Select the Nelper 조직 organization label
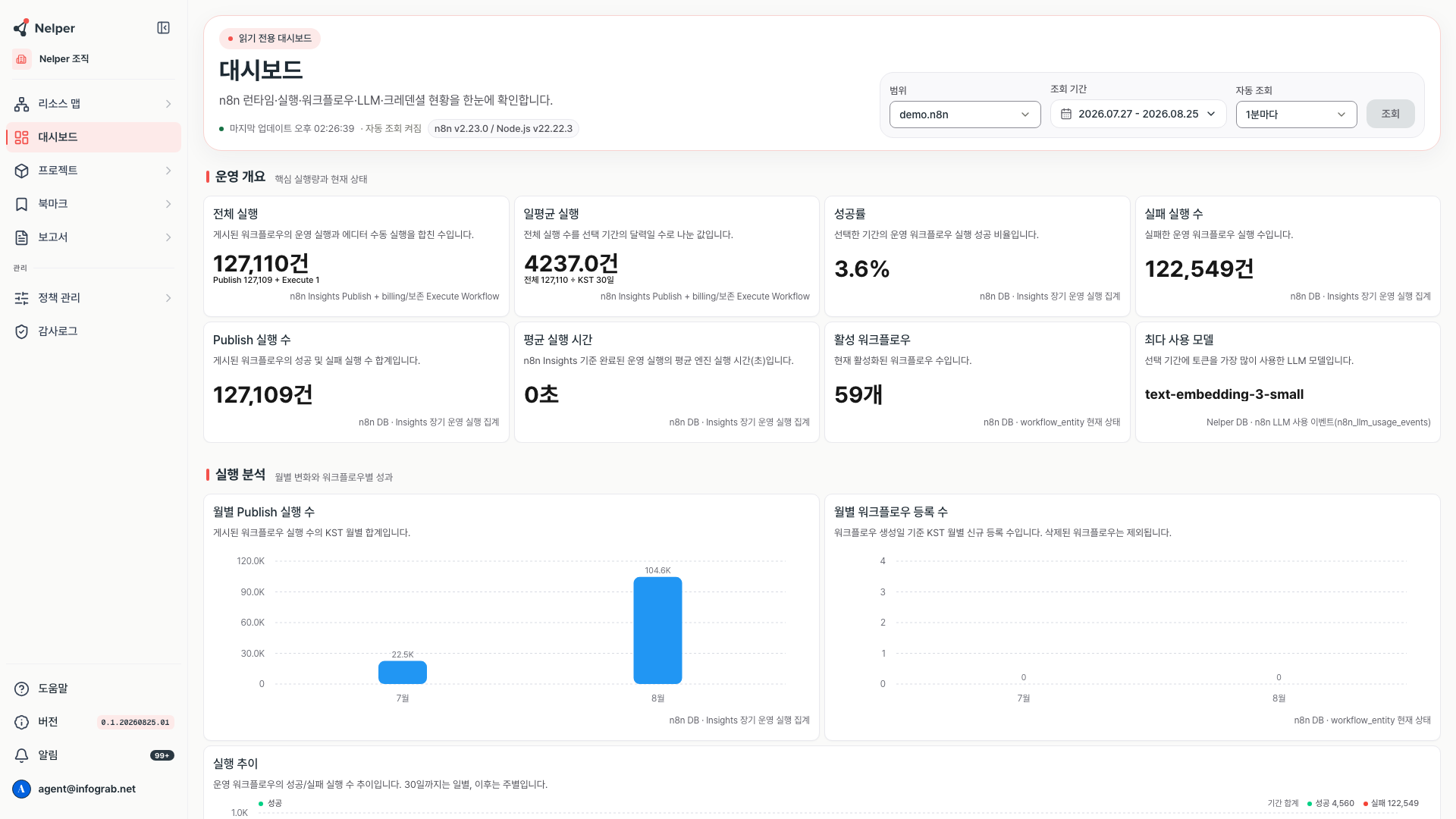This screenshot has height=819, width=1456. click(x=64, y=59)
